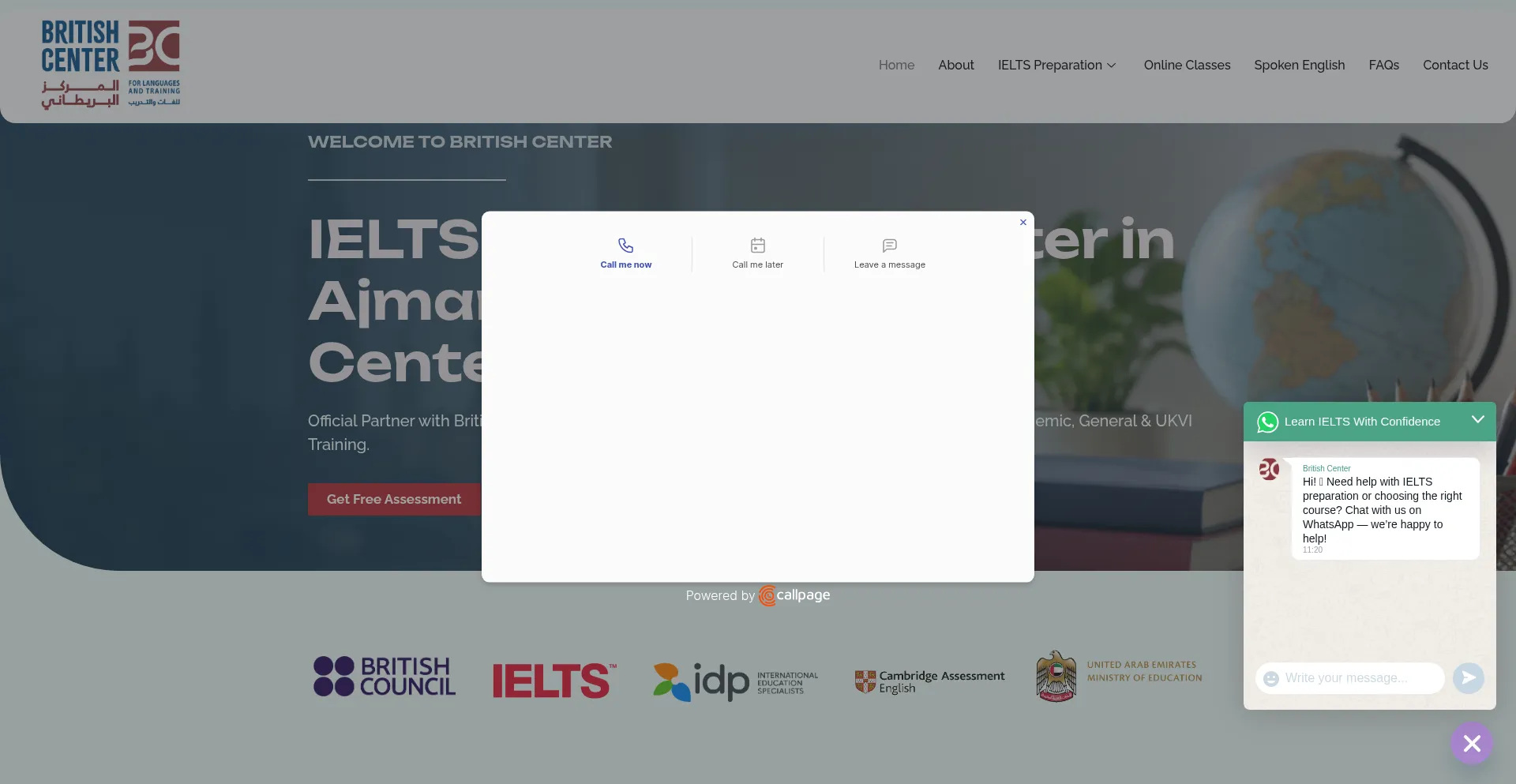Click the 11:20 chat timestamp
The width and height of the screenshot is (1516, 784).
tap(1312, 550)
